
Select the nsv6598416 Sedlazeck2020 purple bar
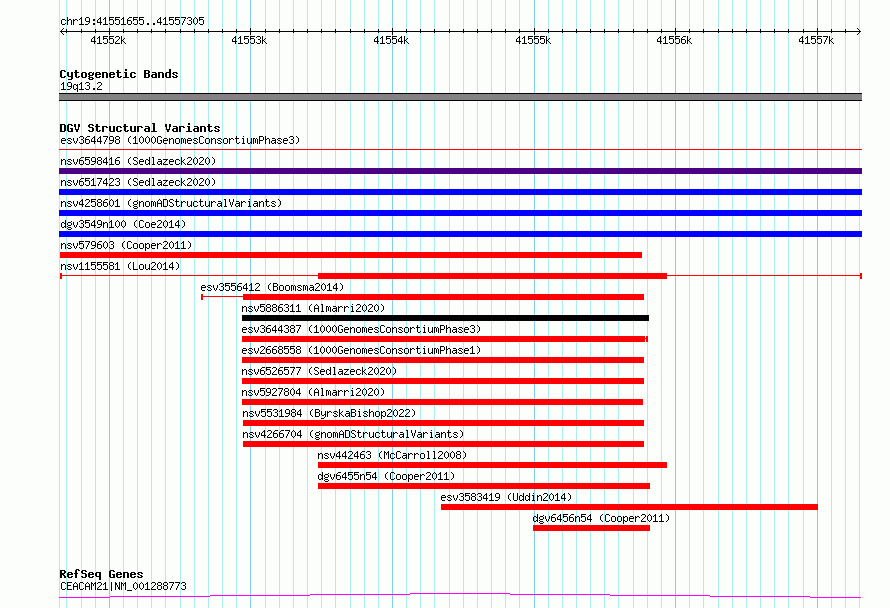click(x=460, y=171)
